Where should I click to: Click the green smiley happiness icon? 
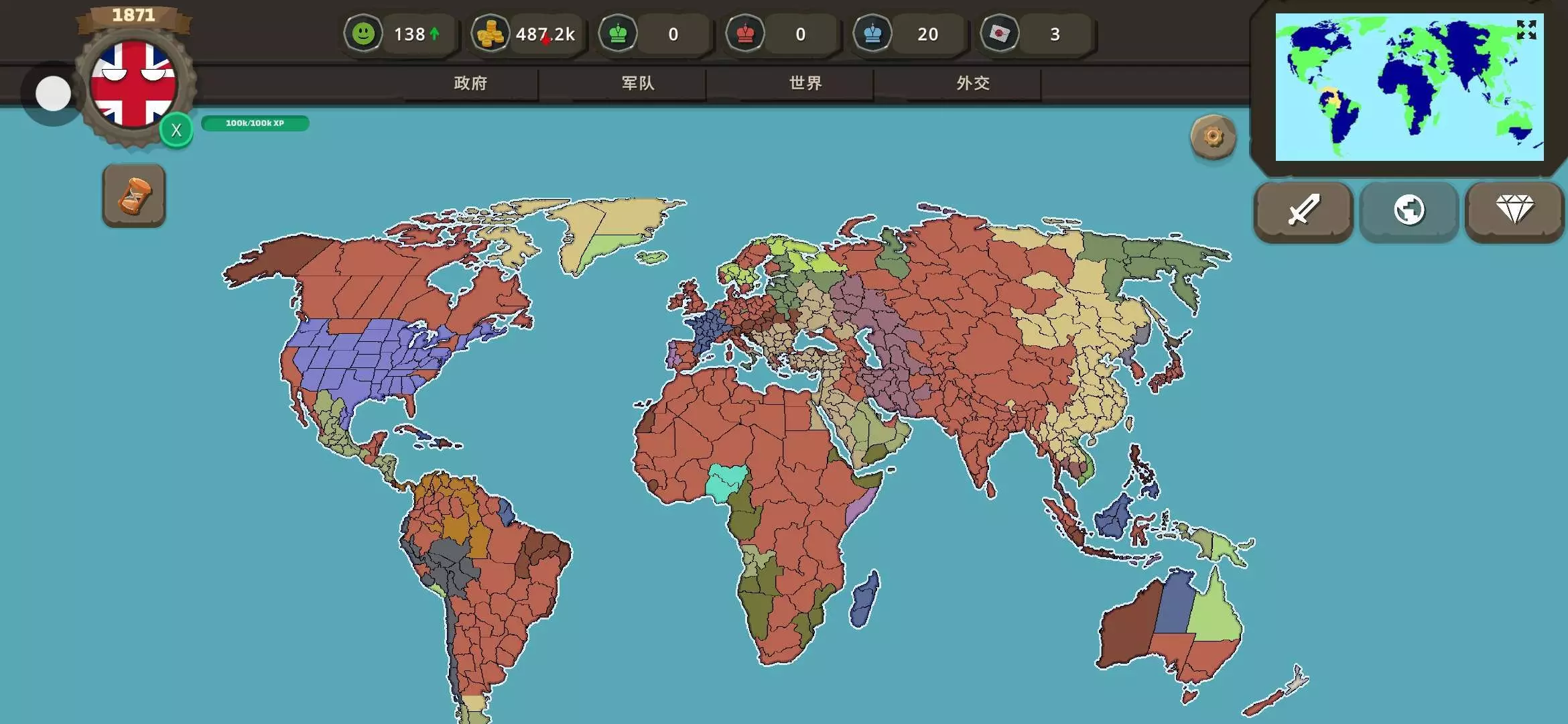point(363,34)
